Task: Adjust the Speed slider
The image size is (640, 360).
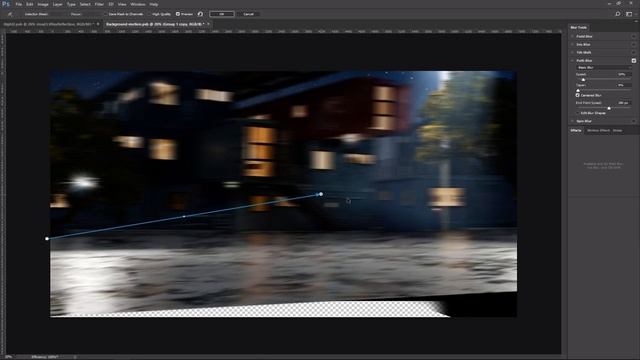Action: (582, 79)
